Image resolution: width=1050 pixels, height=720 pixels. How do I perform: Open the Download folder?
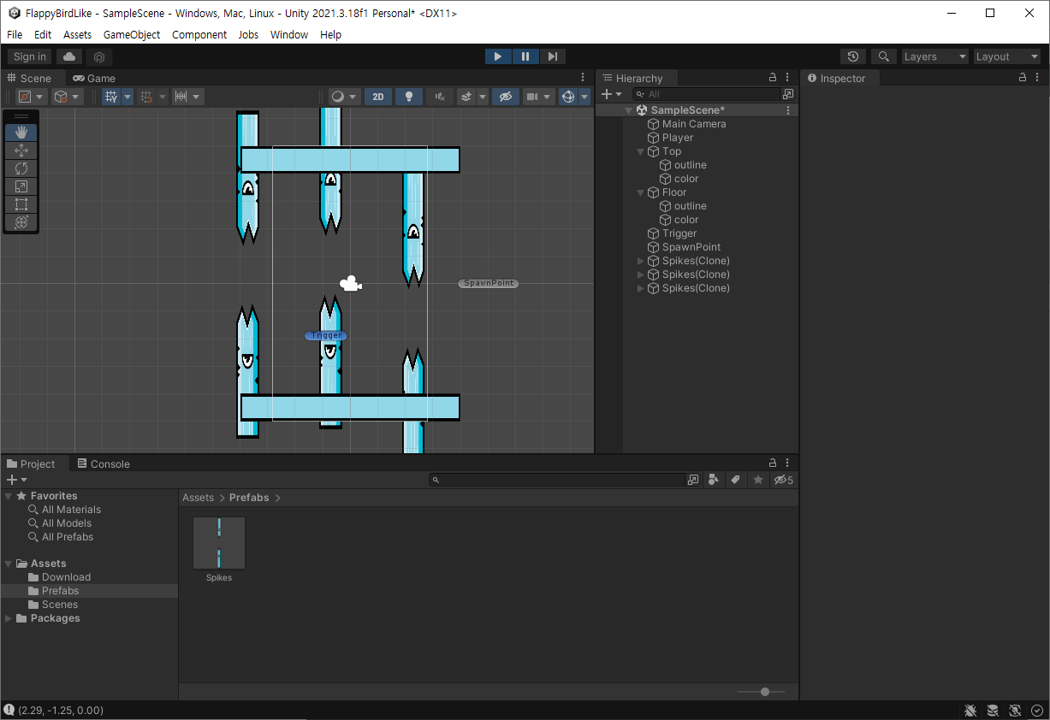66,577
